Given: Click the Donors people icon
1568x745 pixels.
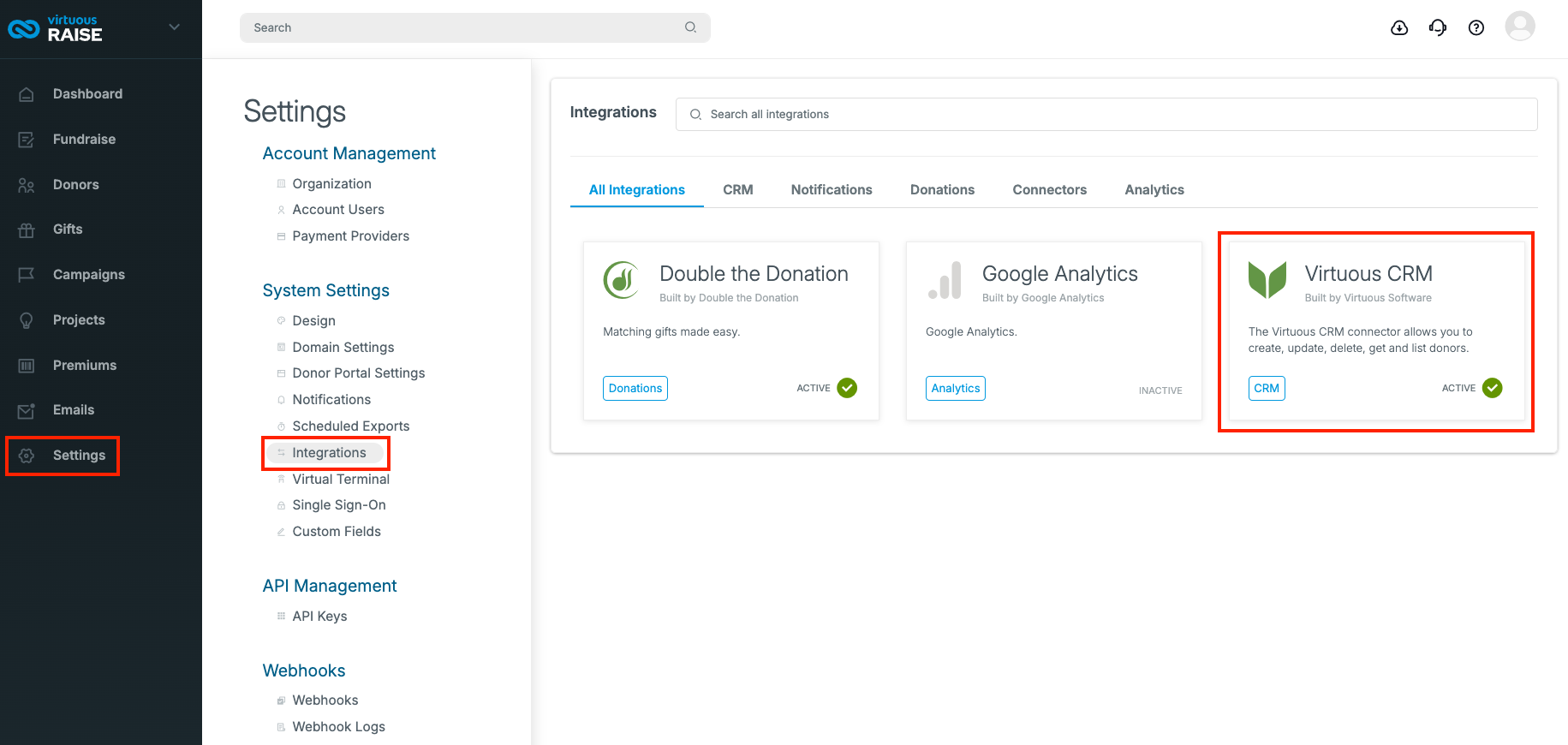Looking at the screenshot, I should coord(27,185).
